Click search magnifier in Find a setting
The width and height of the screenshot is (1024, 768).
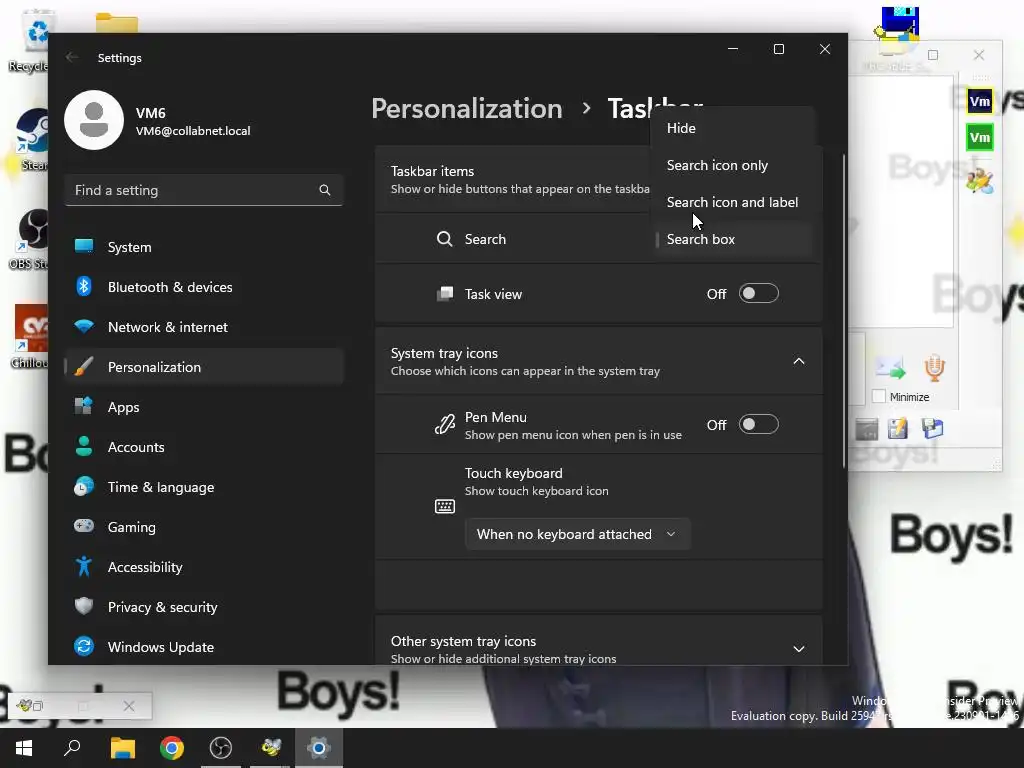click(x=325, y=190)
